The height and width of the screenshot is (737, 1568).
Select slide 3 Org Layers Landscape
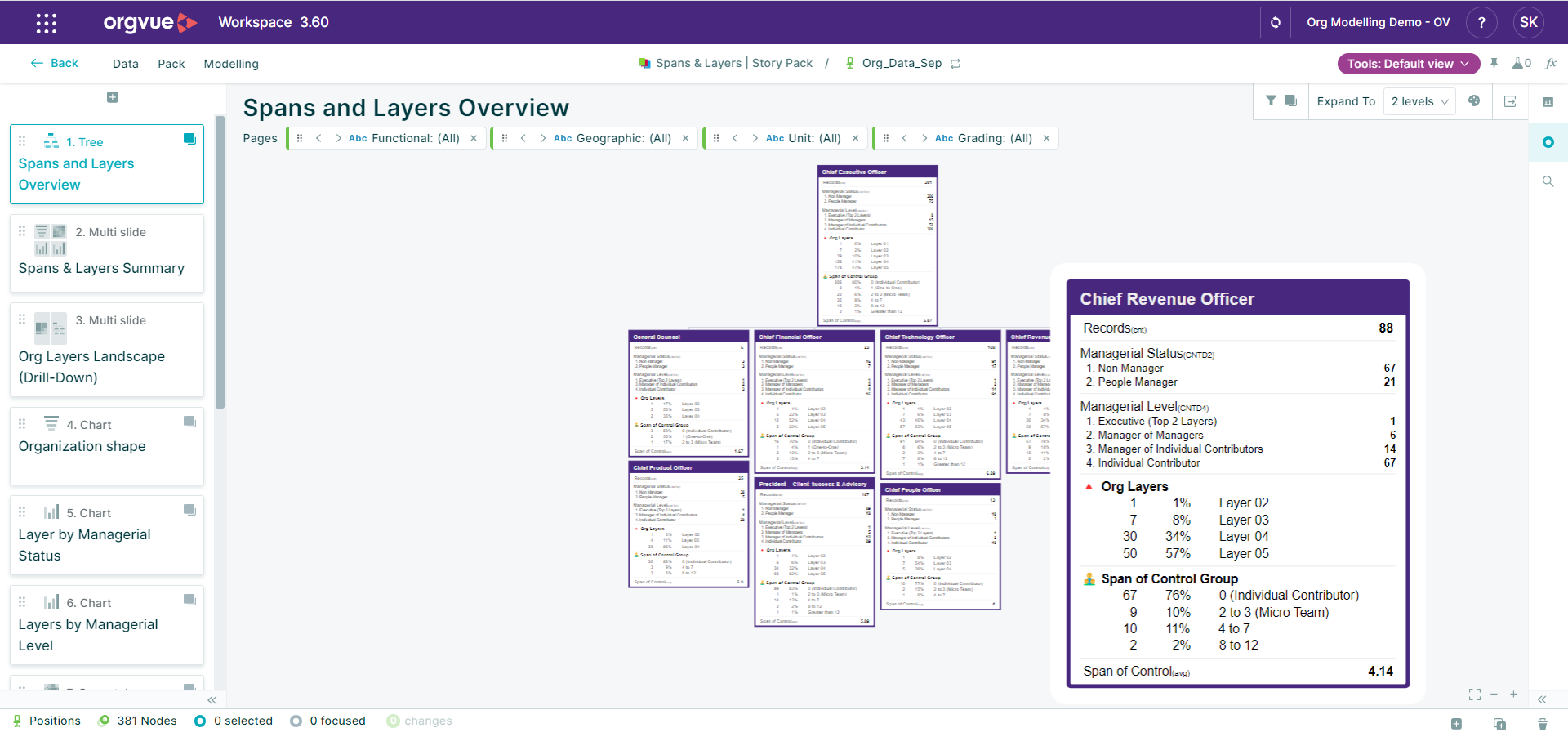pos(107,350)
